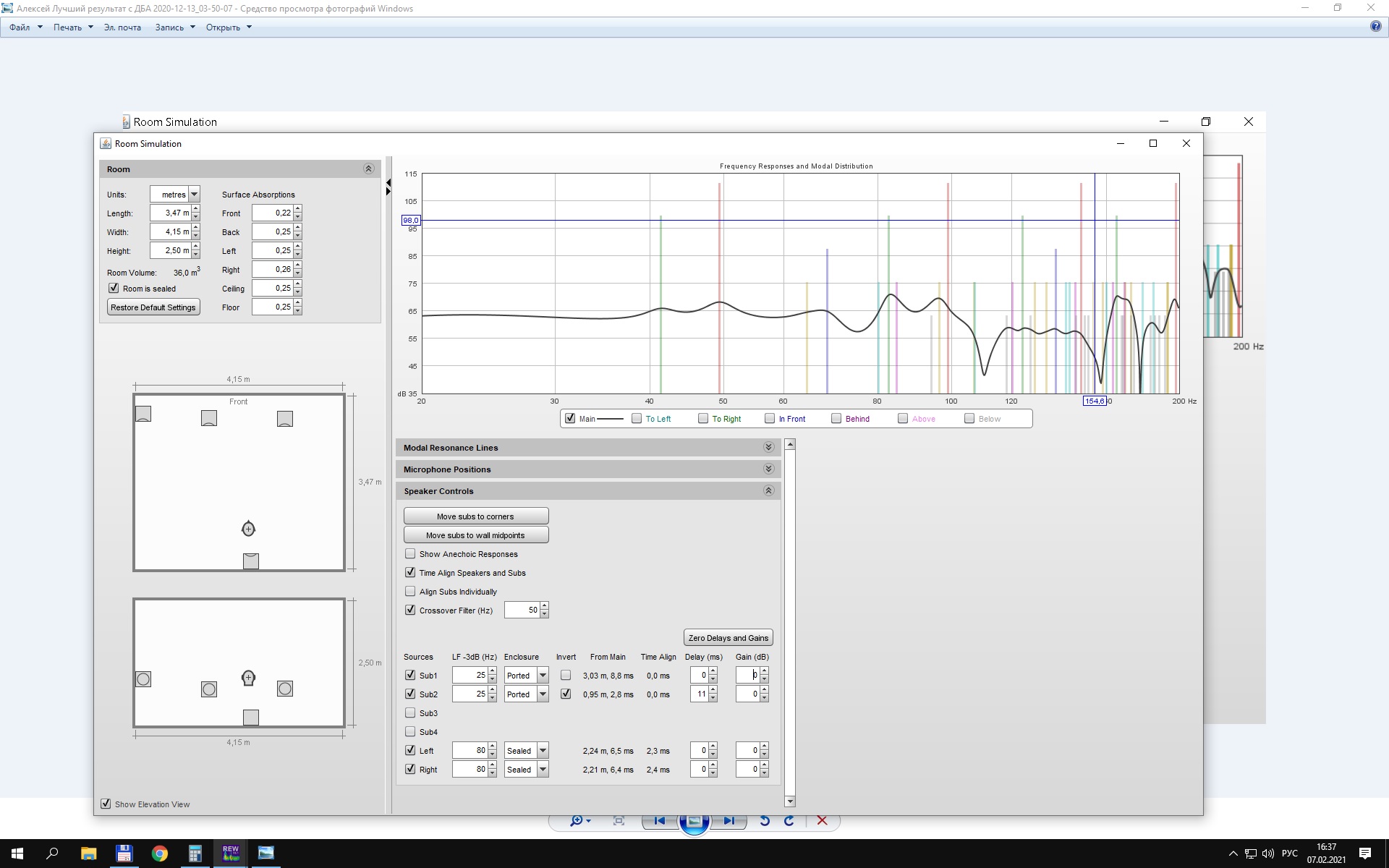Enable the To Left response checkbox

tap(637, 418)
